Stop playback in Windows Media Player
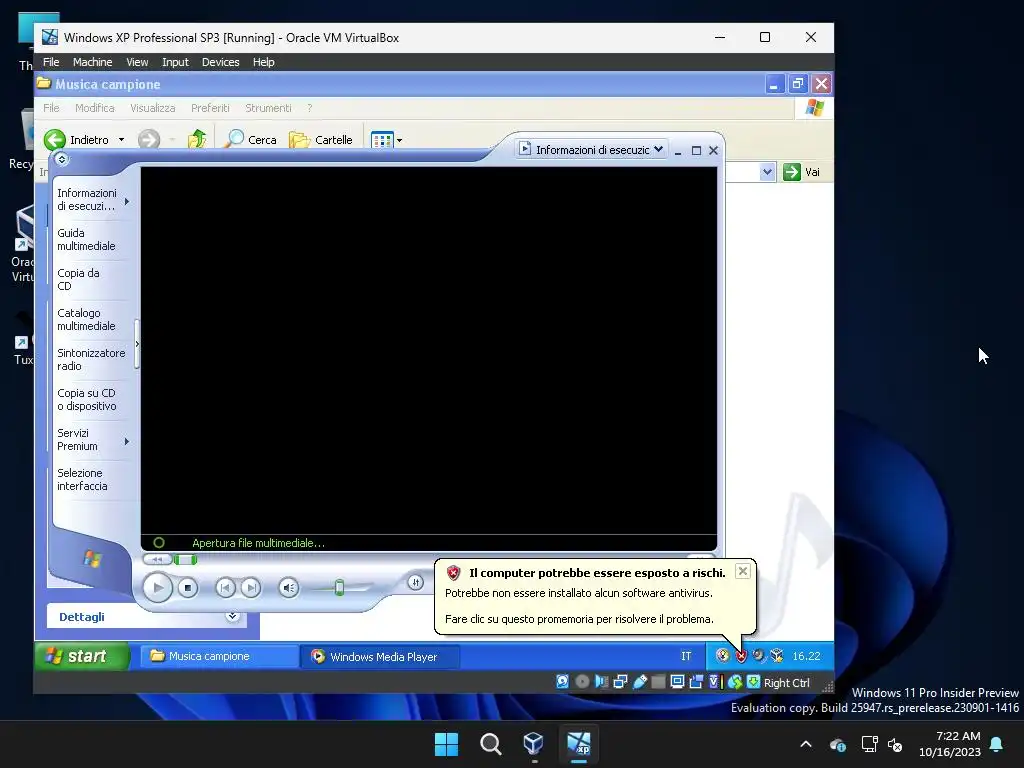Screen dimensions: 1024x768 pyautogui.click(x=187, y=588)
